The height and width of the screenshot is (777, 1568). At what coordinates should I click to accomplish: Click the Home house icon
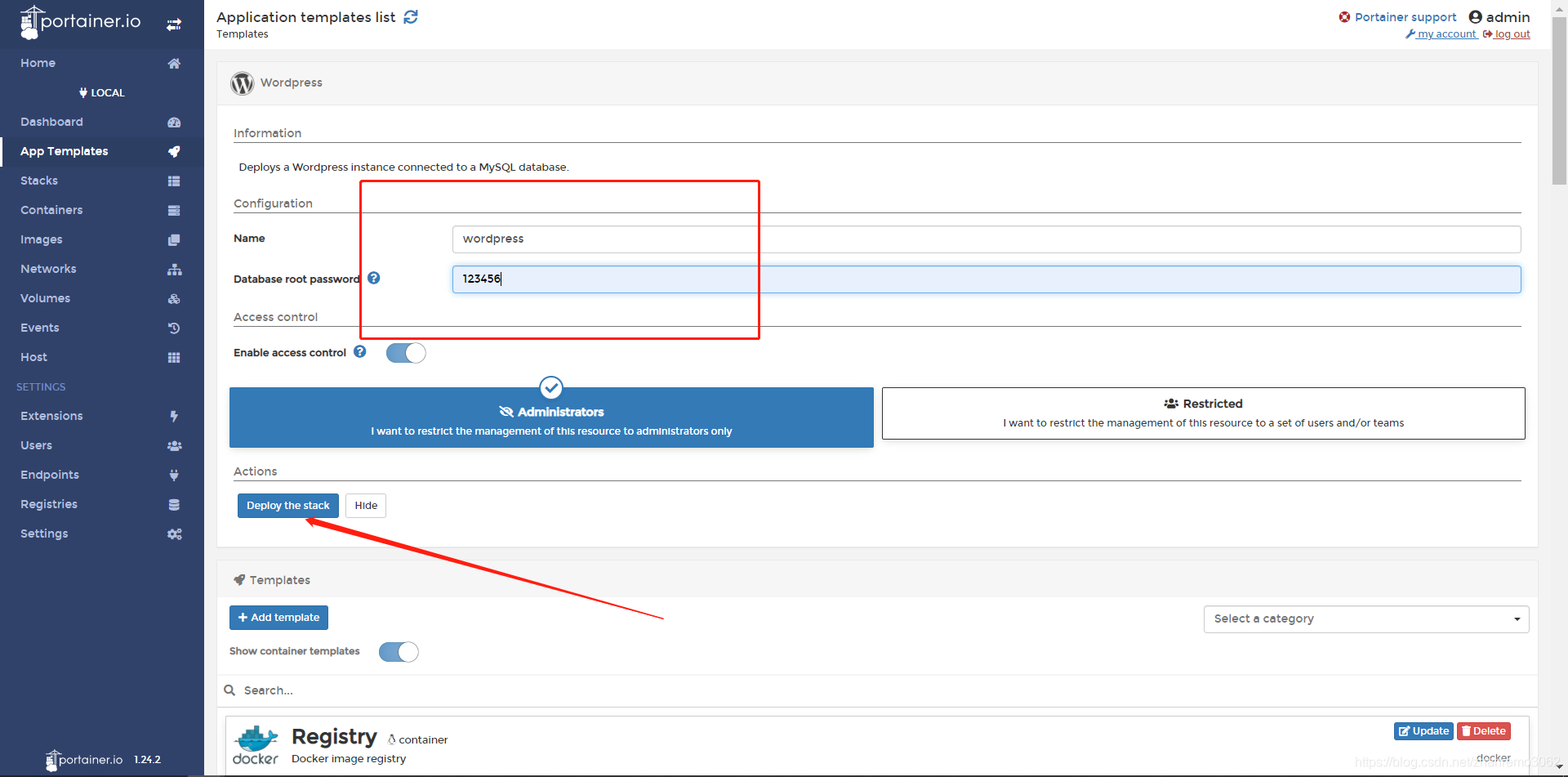174,64
